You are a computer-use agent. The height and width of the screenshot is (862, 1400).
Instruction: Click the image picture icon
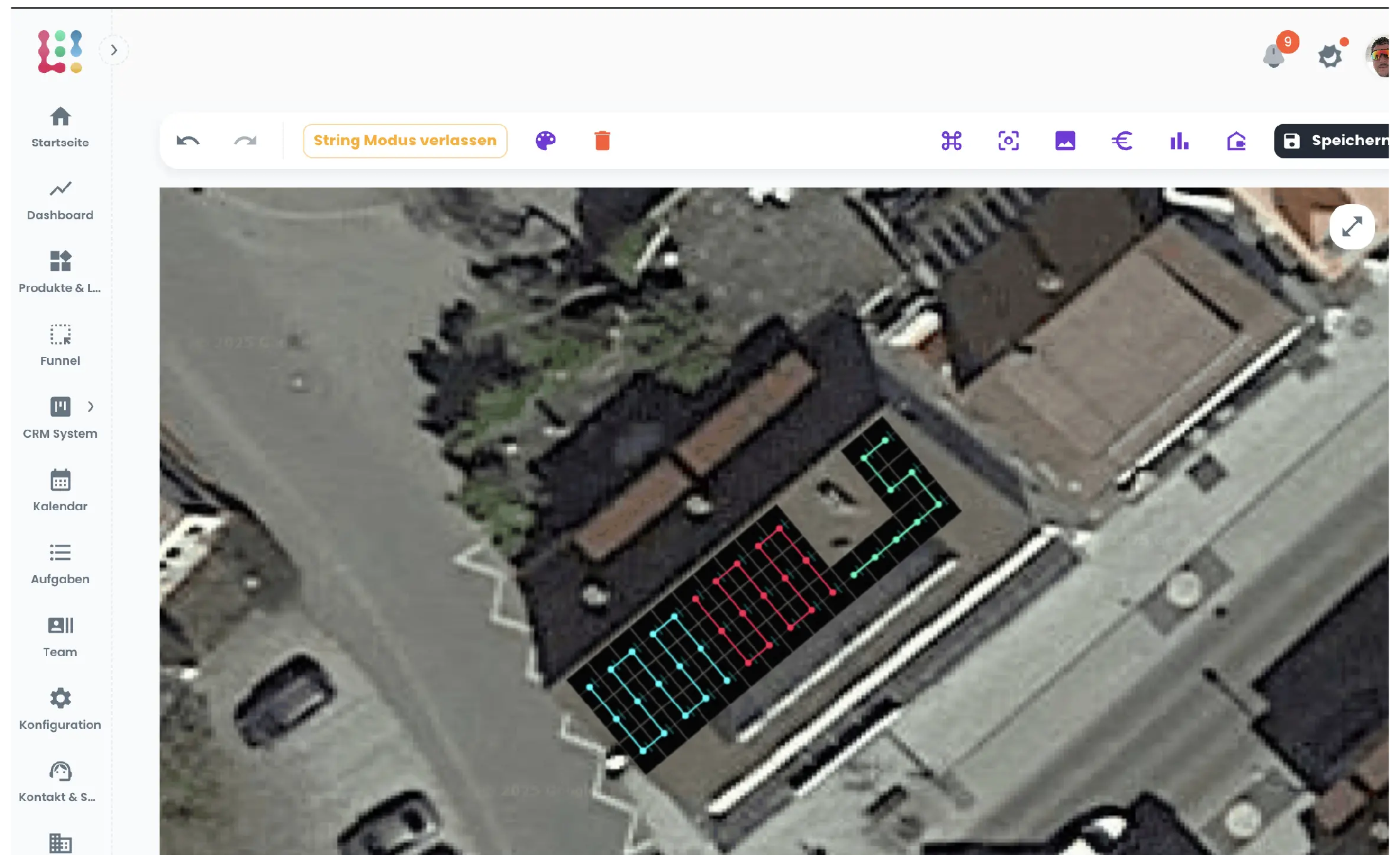pos(1065,141)
